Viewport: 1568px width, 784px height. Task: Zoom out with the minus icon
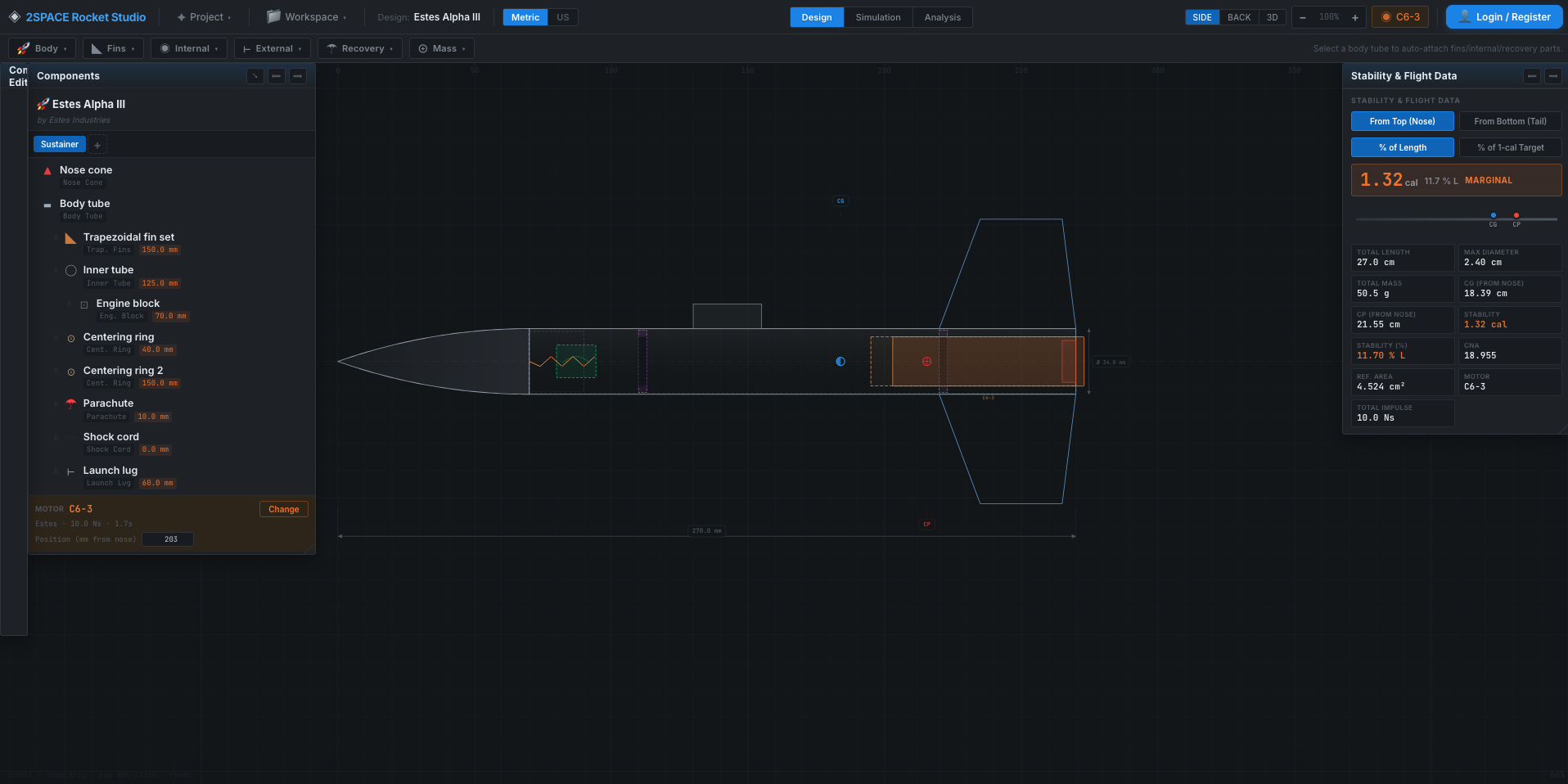(x=1303, y=17)
